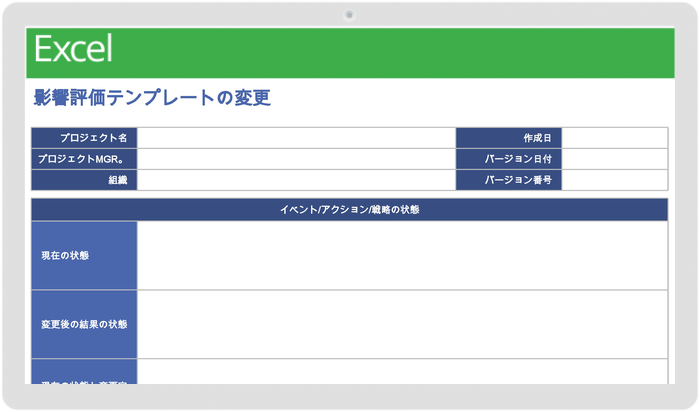
Task: Click the プロジェクトMGR。 label cell
Action: tap(84, 159)
